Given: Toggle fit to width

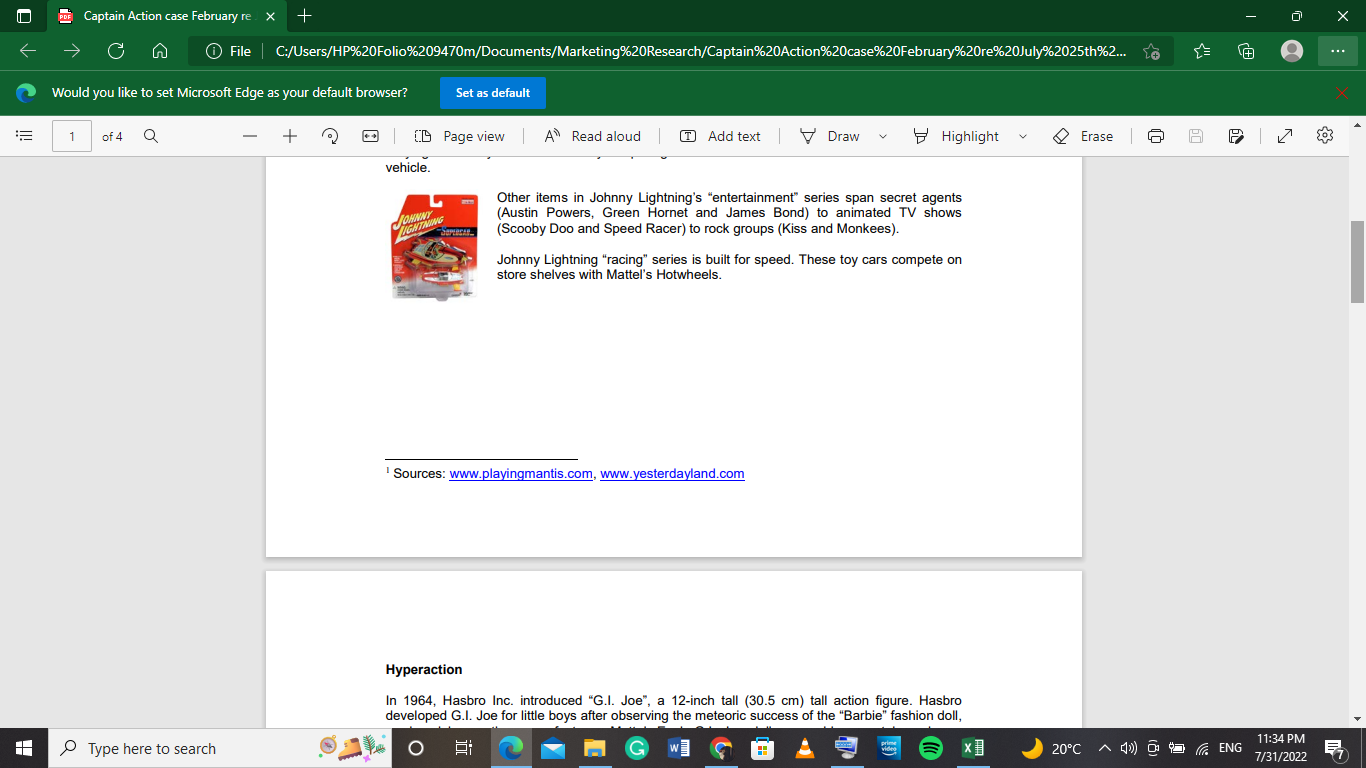Looking at the screenshot, I should coord(370,136).
